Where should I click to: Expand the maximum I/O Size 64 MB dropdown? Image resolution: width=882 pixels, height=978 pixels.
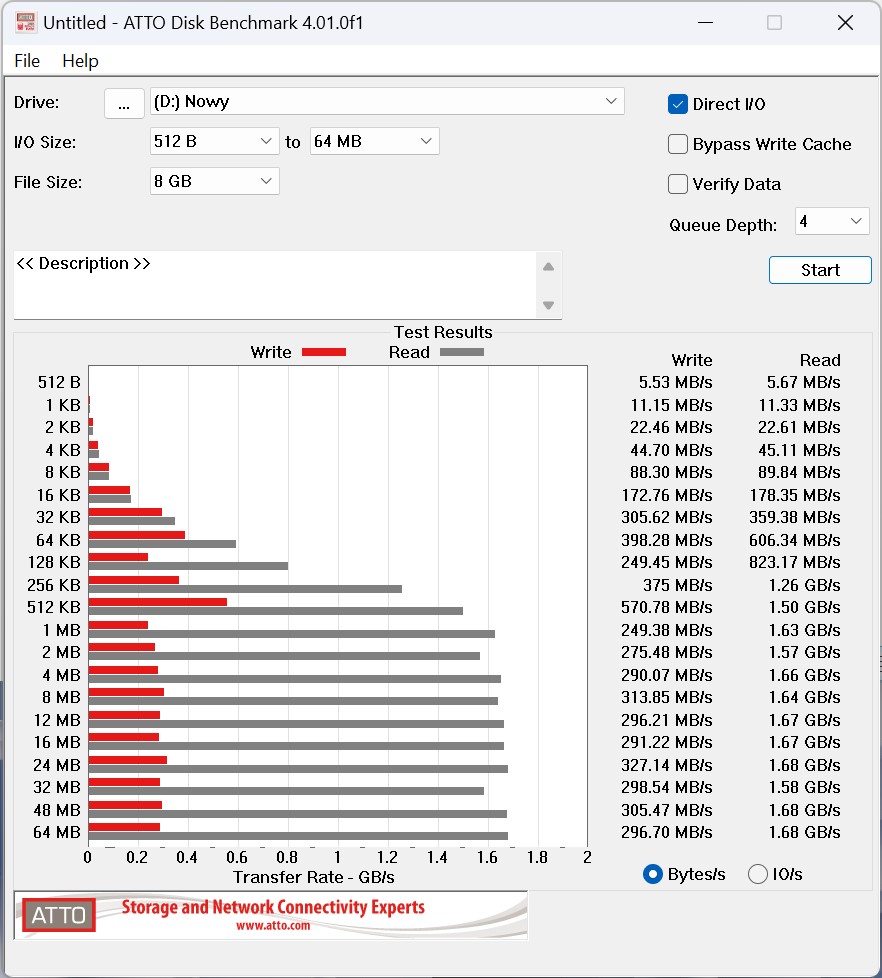click(374, 142)
